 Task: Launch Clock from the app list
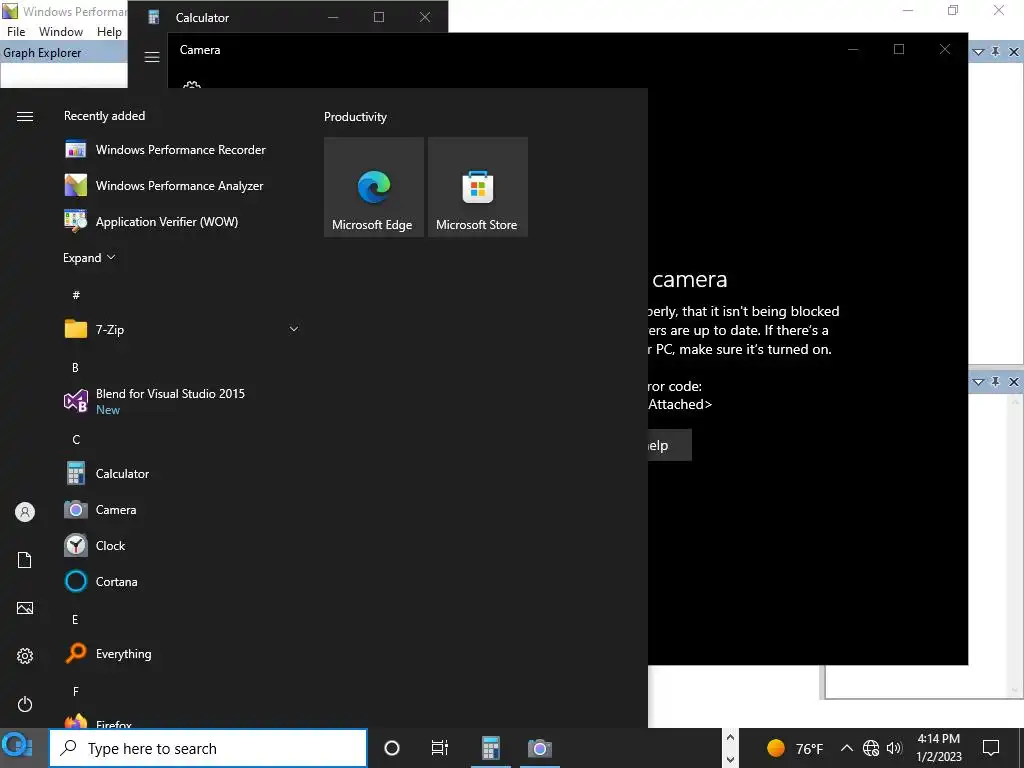[x=181, y=545]
